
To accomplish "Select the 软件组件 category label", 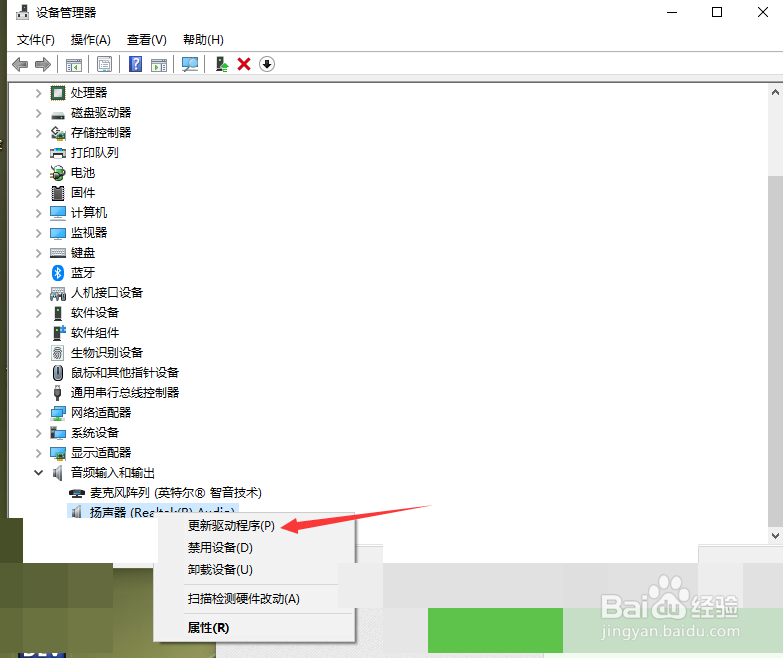I will tap(95, 332).
